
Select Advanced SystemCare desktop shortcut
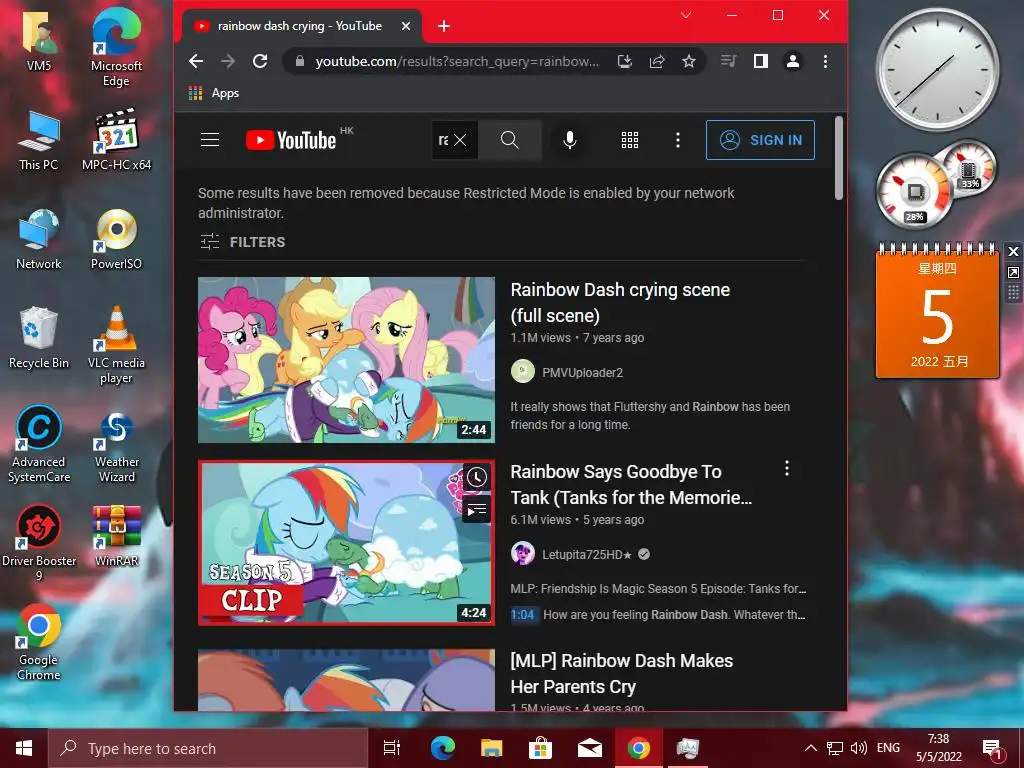coord(39,445)
